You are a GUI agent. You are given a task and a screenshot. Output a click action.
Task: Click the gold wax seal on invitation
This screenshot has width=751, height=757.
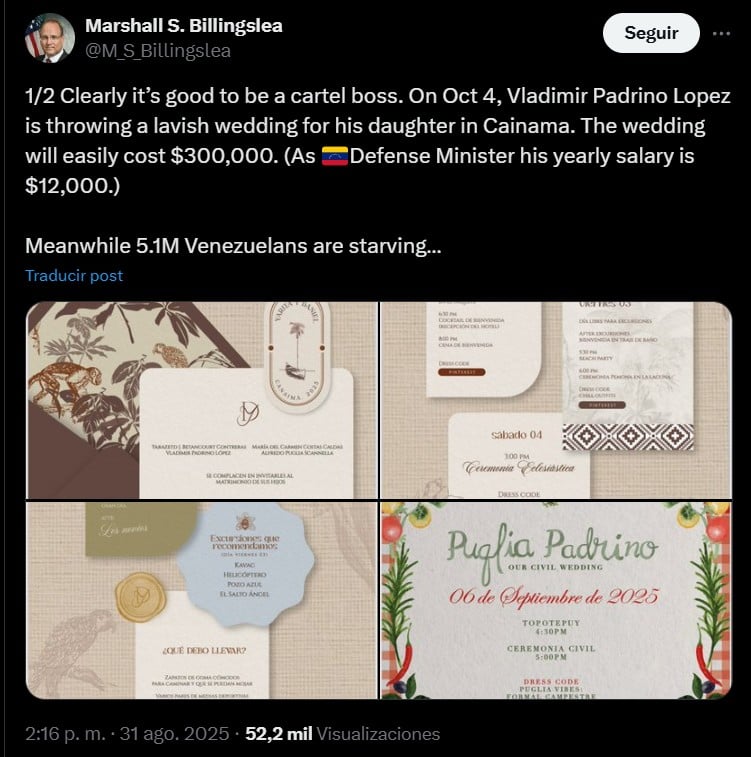[x=141, y=597]
